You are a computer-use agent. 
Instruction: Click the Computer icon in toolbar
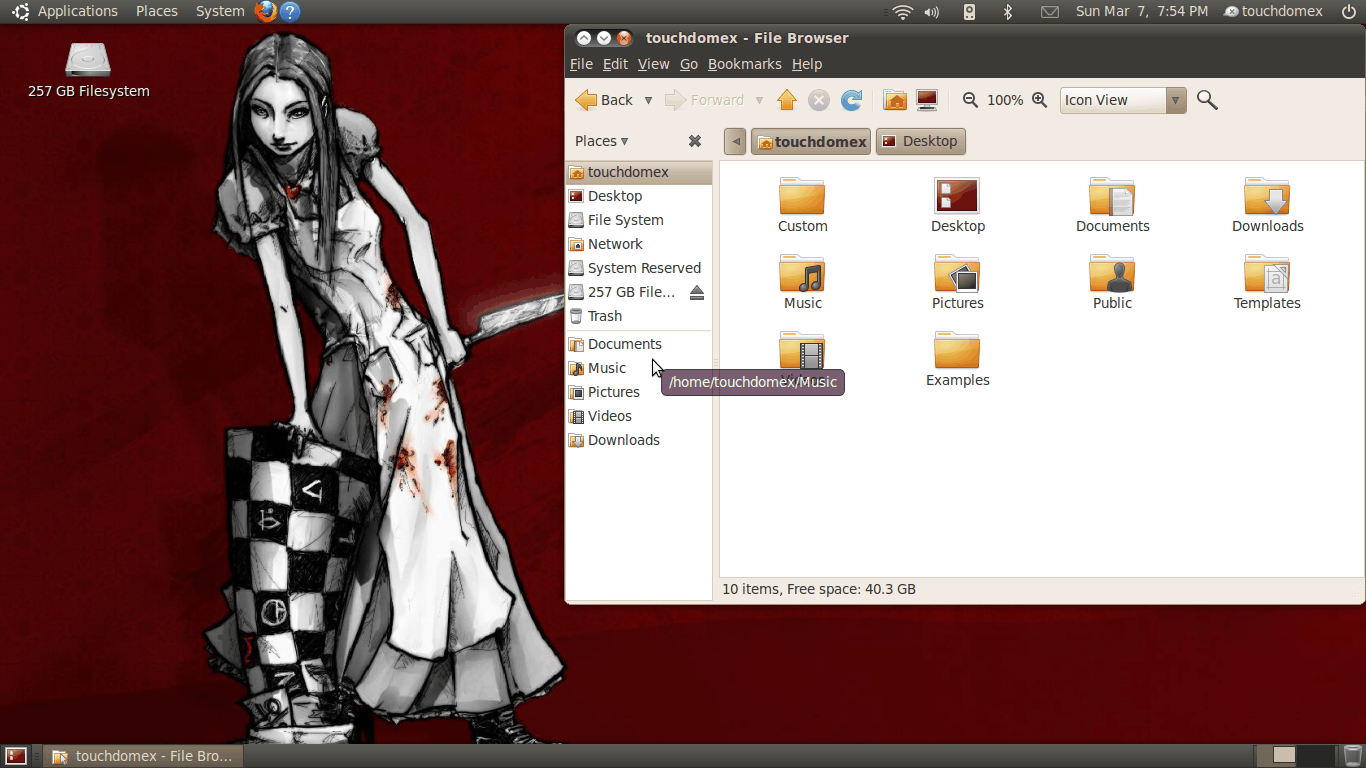[927, 100]
